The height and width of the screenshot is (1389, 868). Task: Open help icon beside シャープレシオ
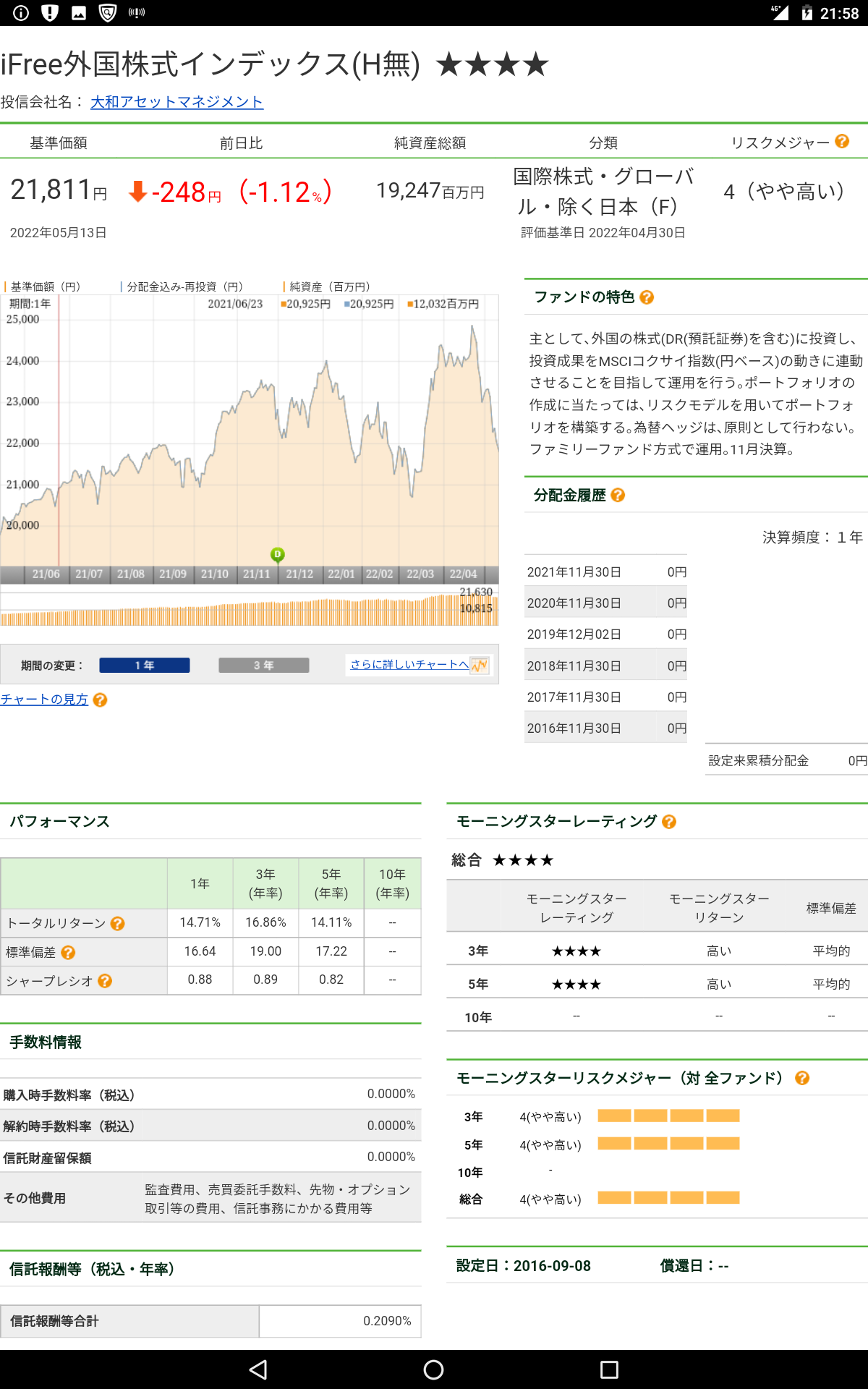(x=105, y=981)
